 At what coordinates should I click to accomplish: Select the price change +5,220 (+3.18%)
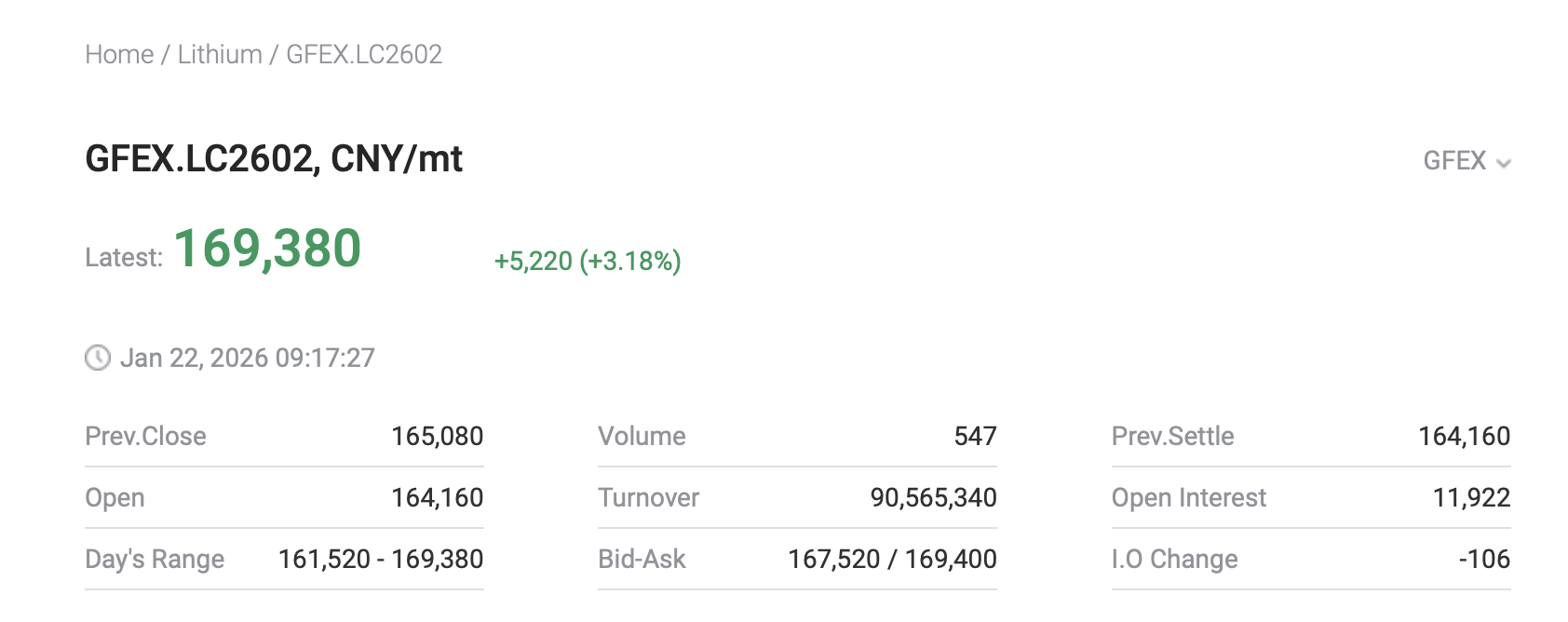[x=587, y=262]
